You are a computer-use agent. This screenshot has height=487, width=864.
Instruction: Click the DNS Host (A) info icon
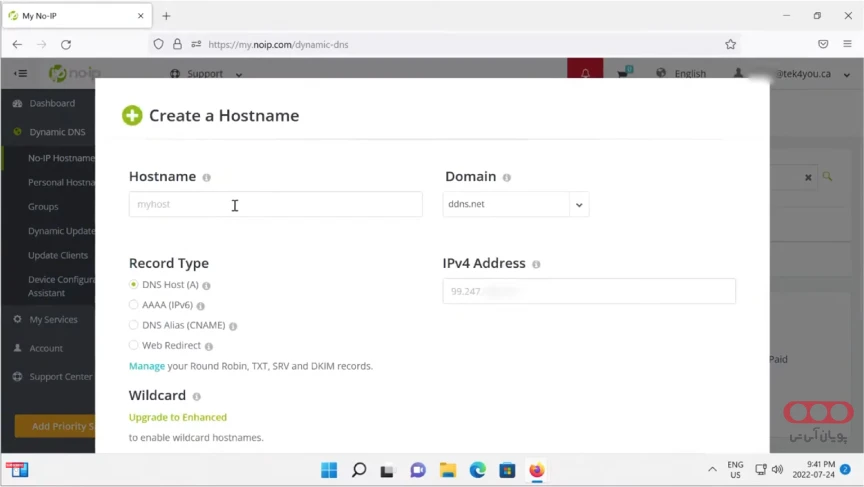tap(207, 285)
